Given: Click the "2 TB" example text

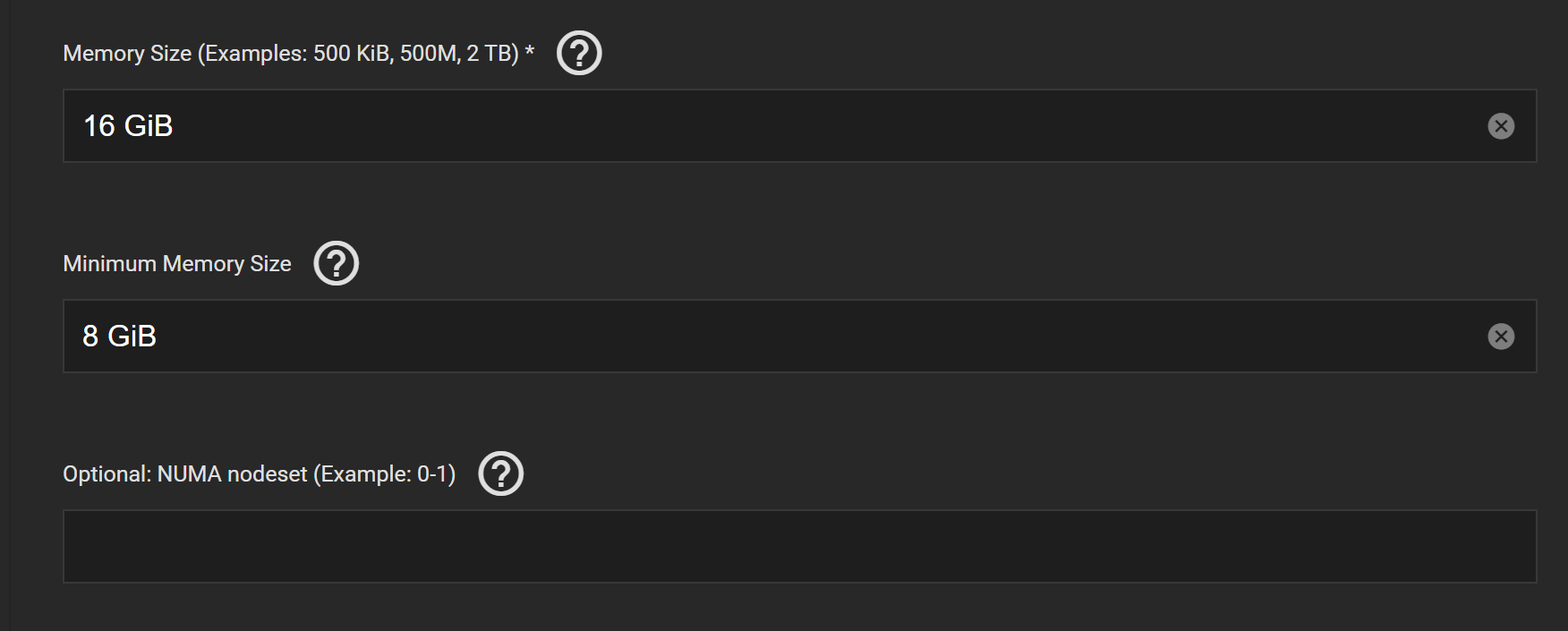Looking at the screenshot, I should pos(489,54).
